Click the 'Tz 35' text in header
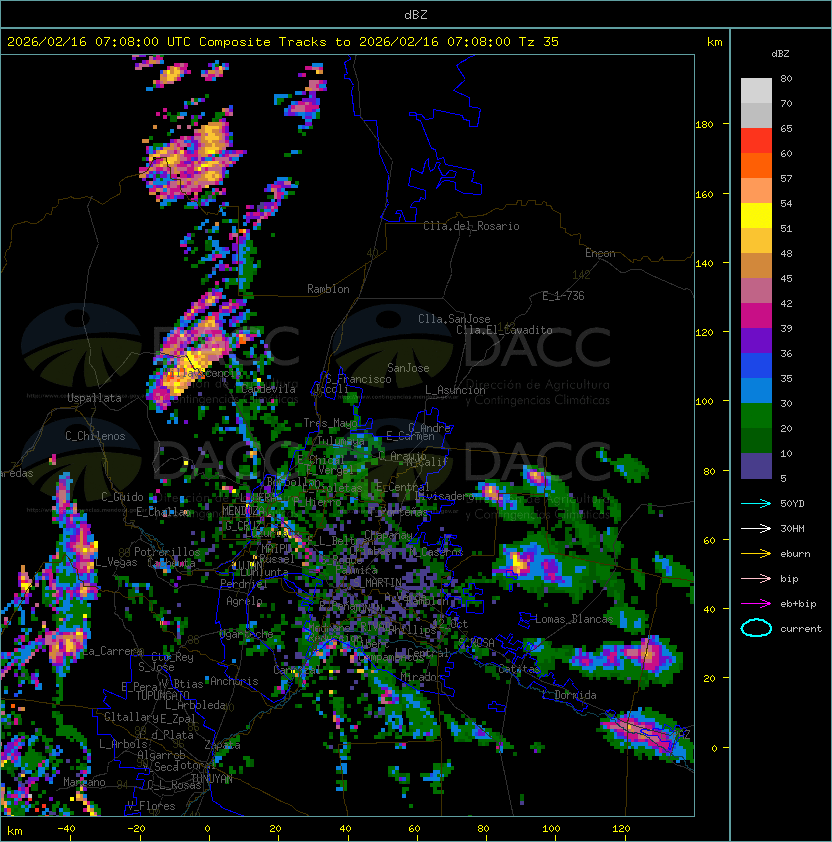 [x=539, y=42]
